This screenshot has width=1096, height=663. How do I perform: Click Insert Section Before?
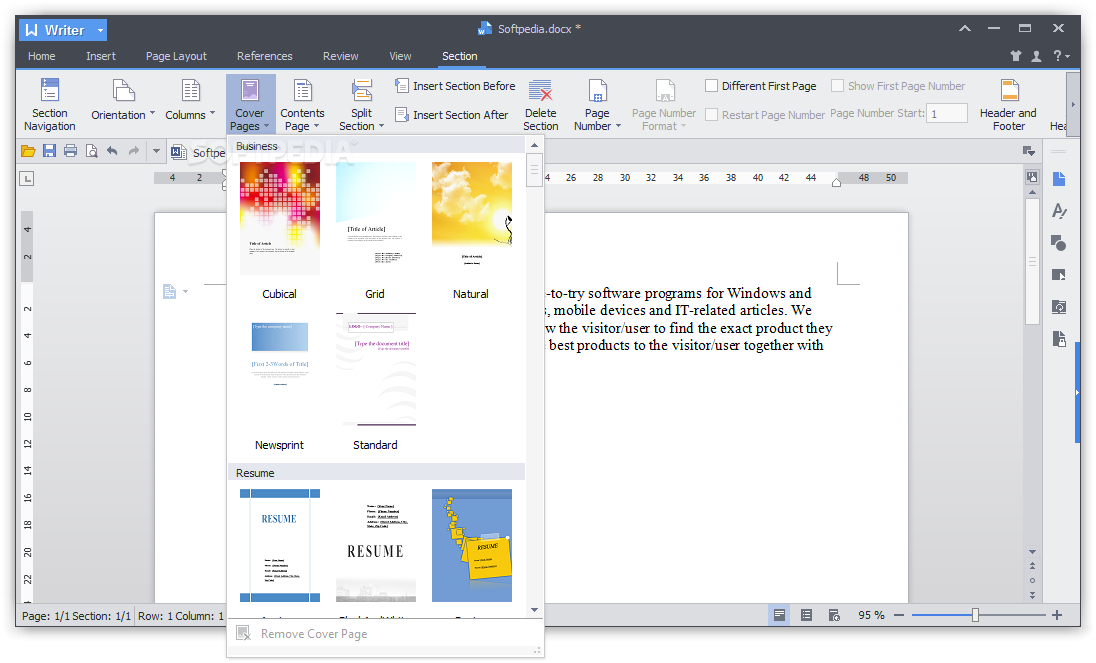[x=455, y=86]
